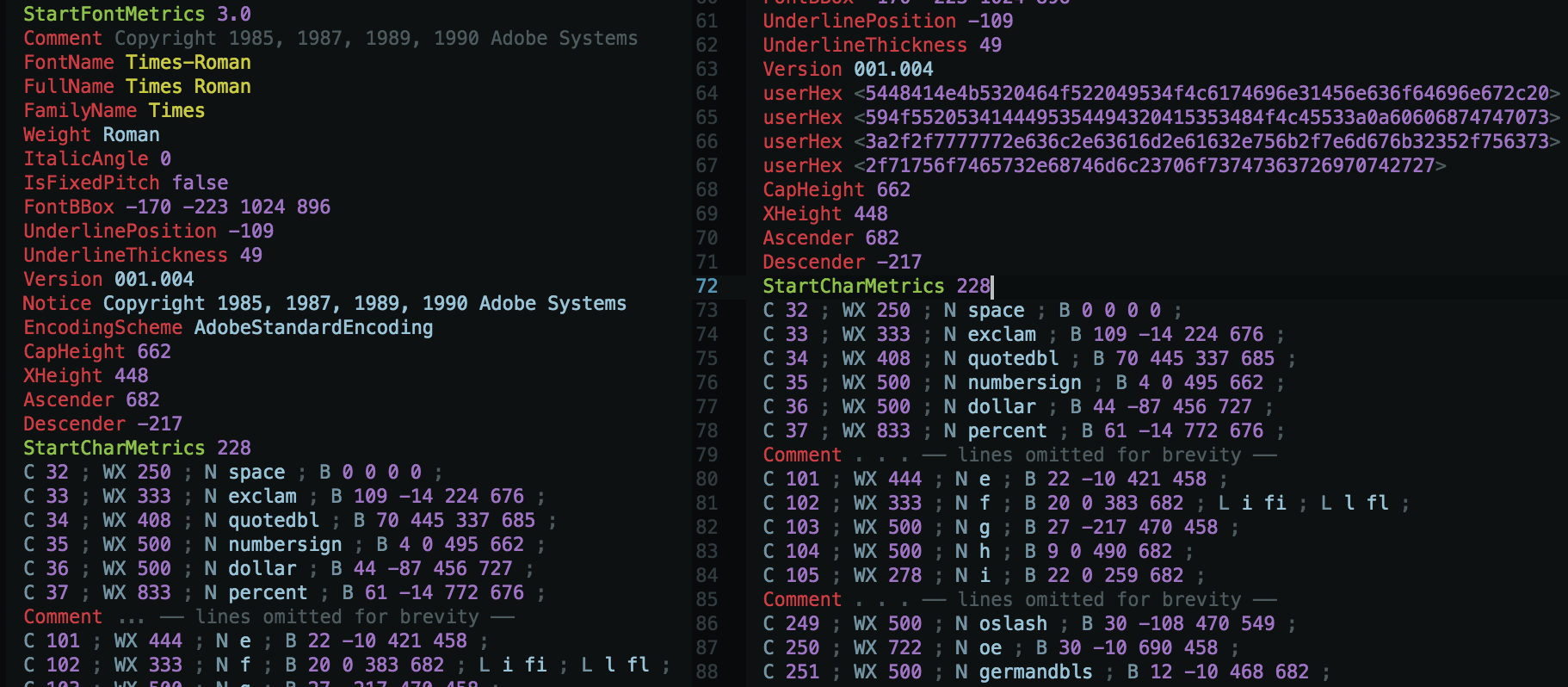Click gutter line number 70
Viewport: 1568px width, 687px height.
click(x=707, y=238)
